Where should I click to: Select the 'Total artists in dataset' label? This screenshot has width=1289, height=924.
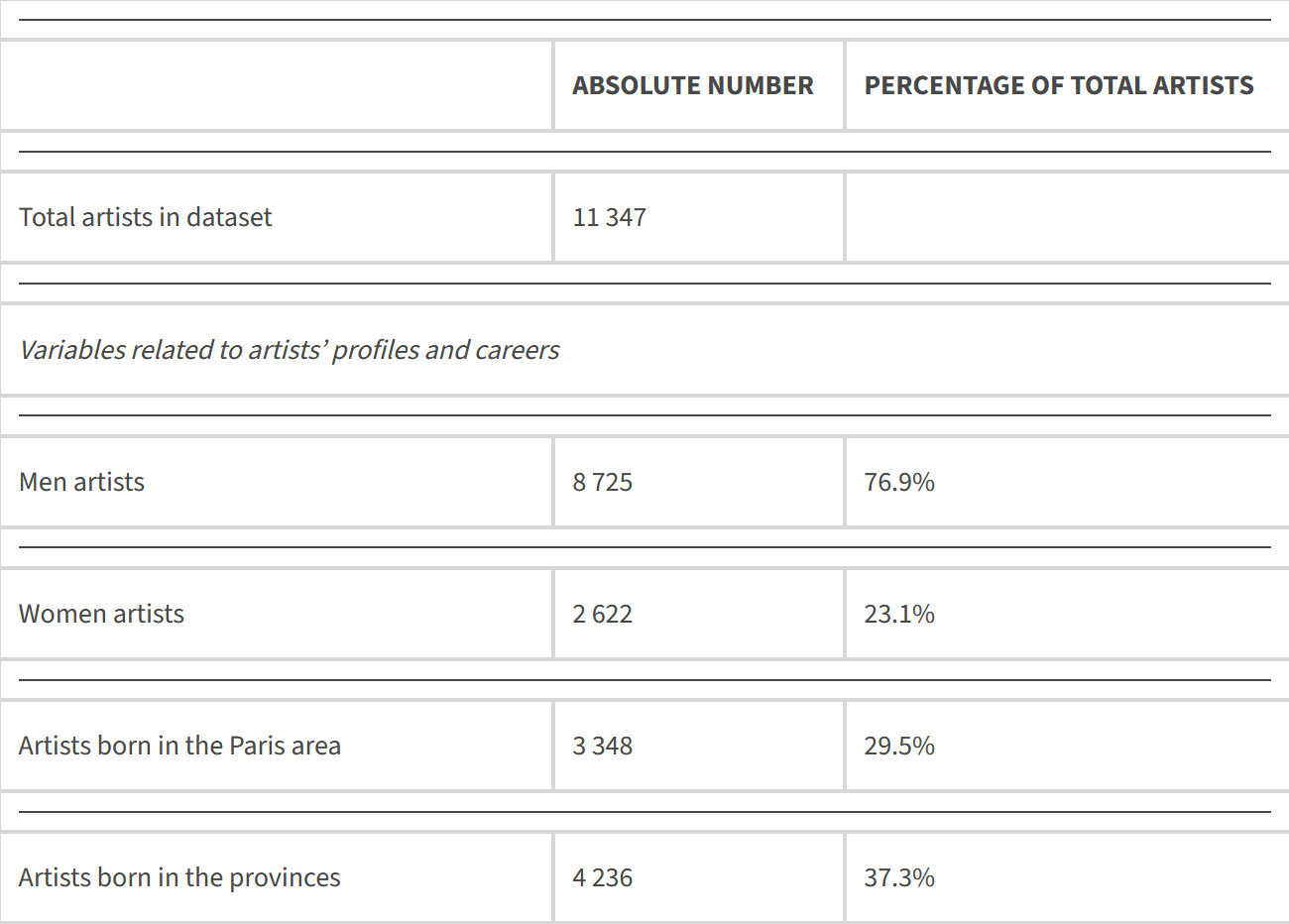[x=145, y=217]
